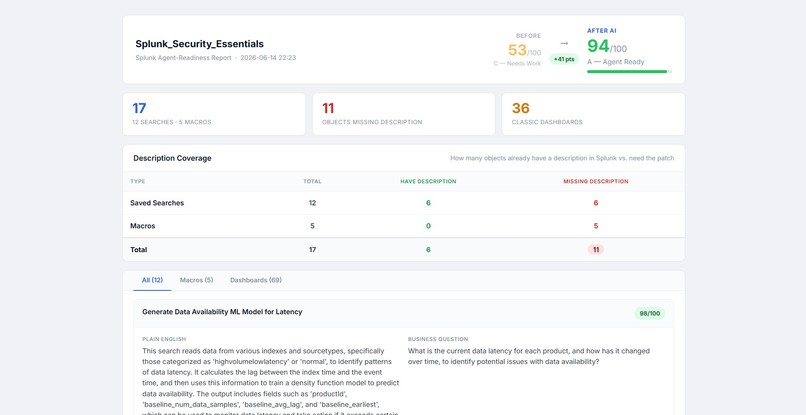This screenshot has width=806, height=415.
Task: Select the +41 pts improvement badge
Action: coord(564,59)
